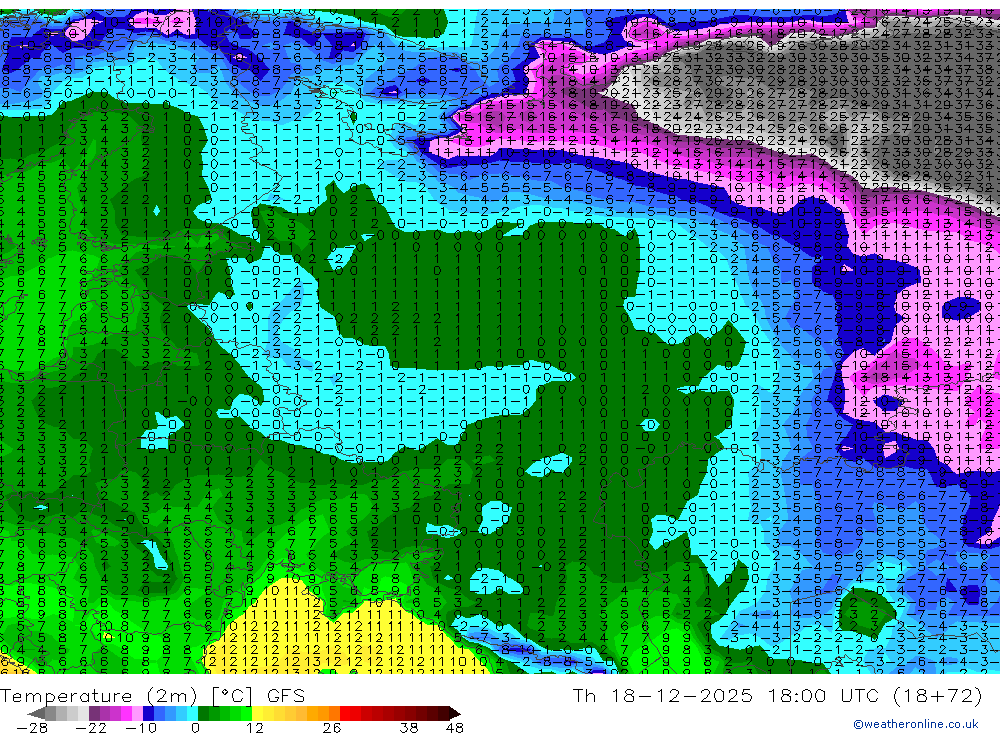Click the 'Th 18-12-2025 18:00 UTC (18+72)' timestamp
Image resolution: width=1000 pixels, height=733 pixels.
777,695
